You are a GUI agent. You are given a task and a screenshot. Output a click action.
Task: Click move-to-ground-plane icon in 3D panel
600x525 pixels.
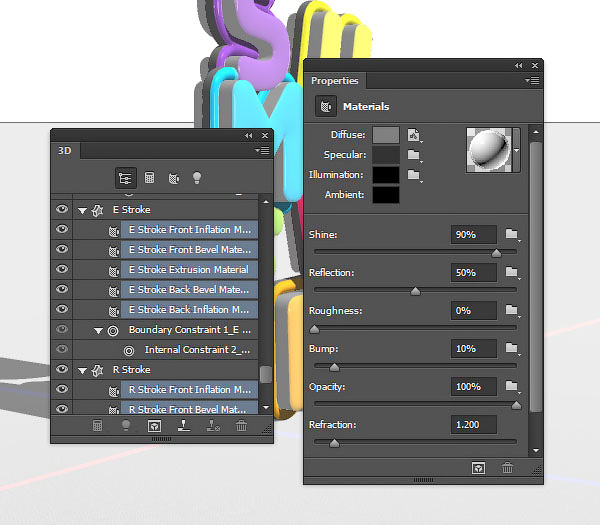pyautogui.click(x=184, y=426)
